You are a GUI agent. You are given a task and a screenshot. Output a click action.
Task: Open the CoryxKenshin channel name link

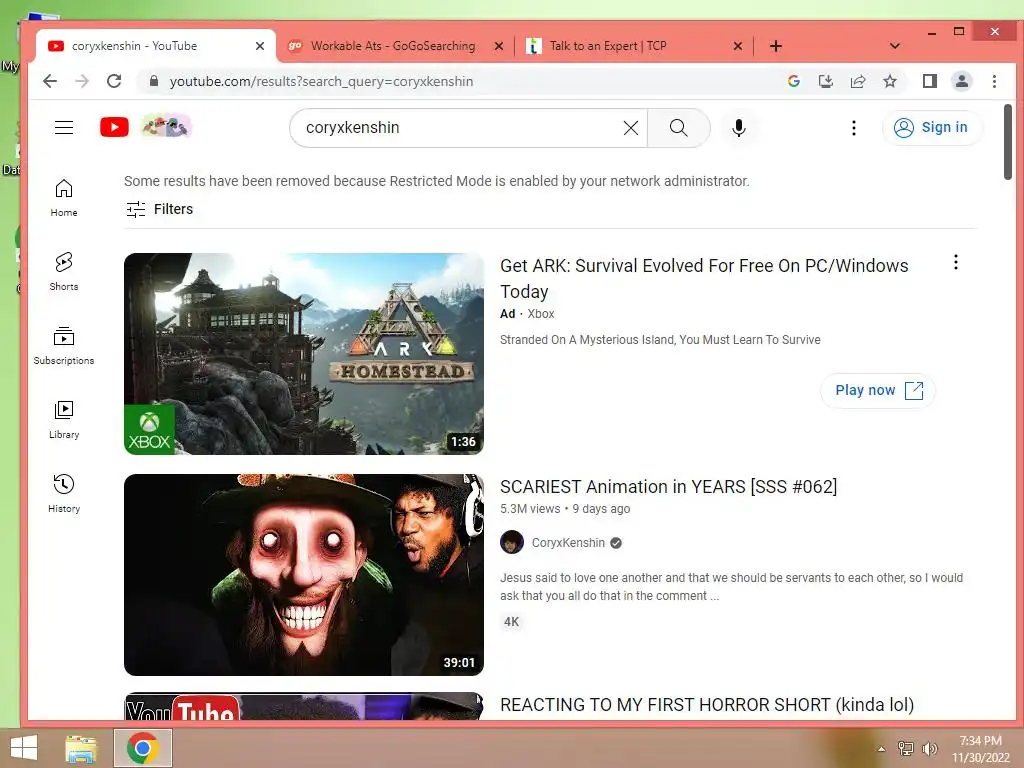tap(568, 543)
